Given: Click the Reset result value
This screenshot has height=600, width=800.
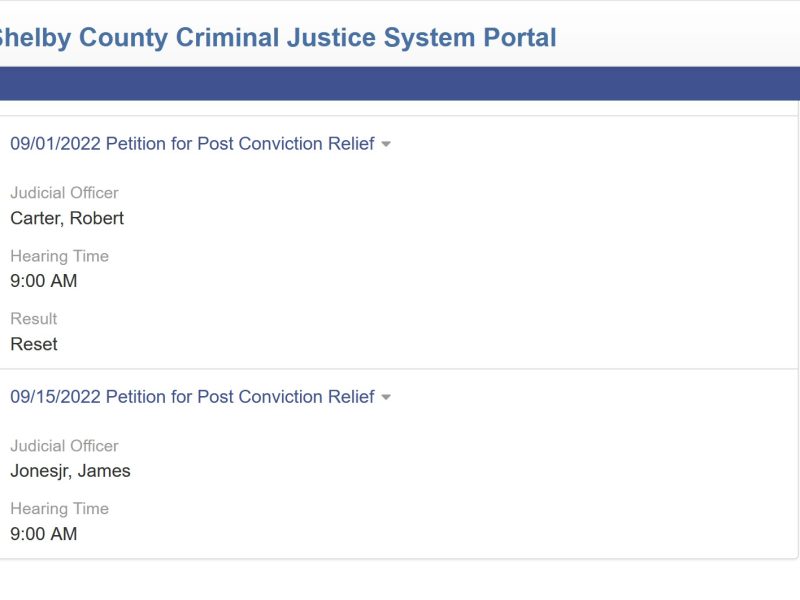Looking at the screenshot, I should 34,344.
